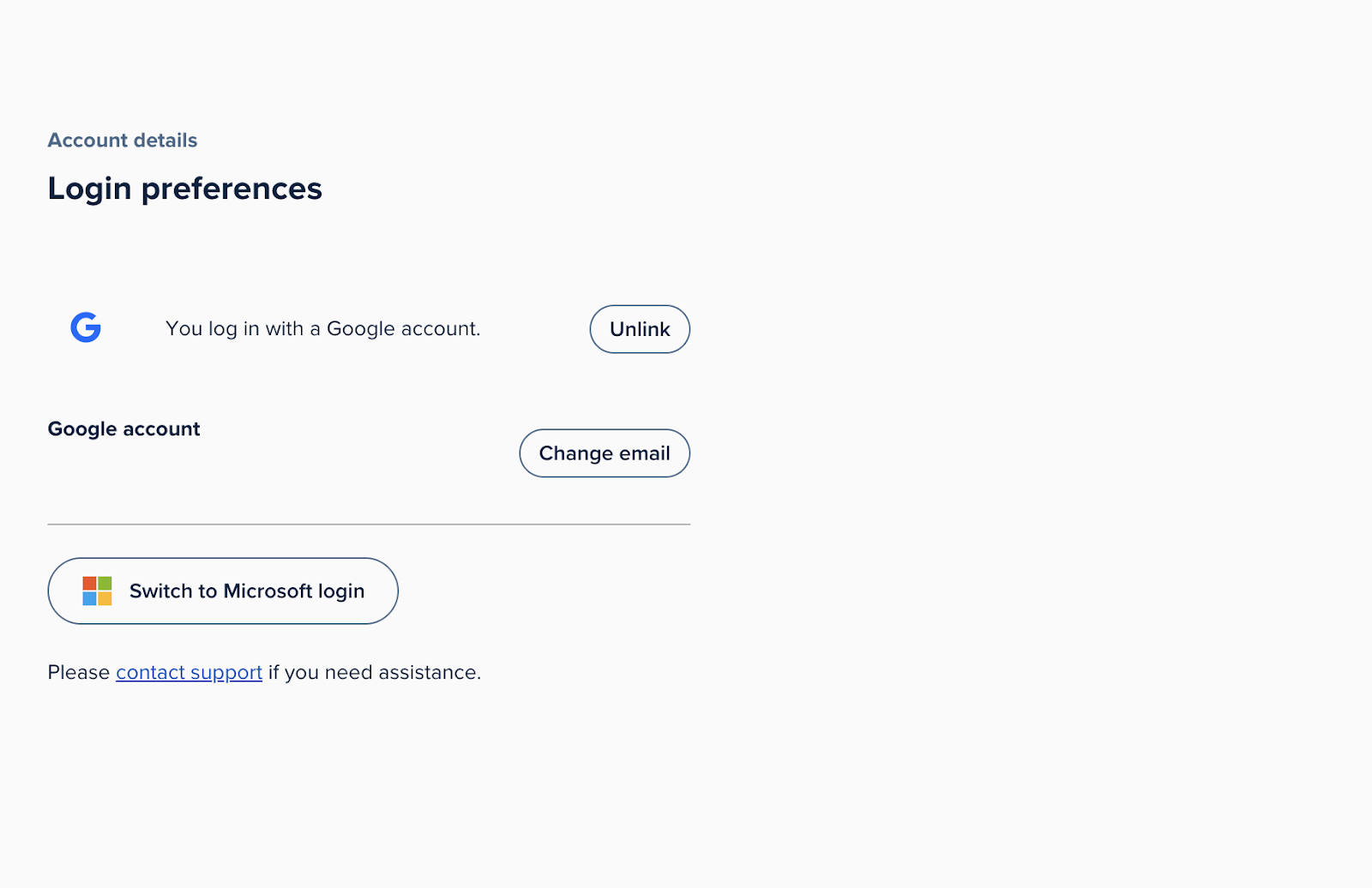Change the Google account email
Image resolution: width=1372 pixels, height=888 pixels.
click(x=605, y=453)
